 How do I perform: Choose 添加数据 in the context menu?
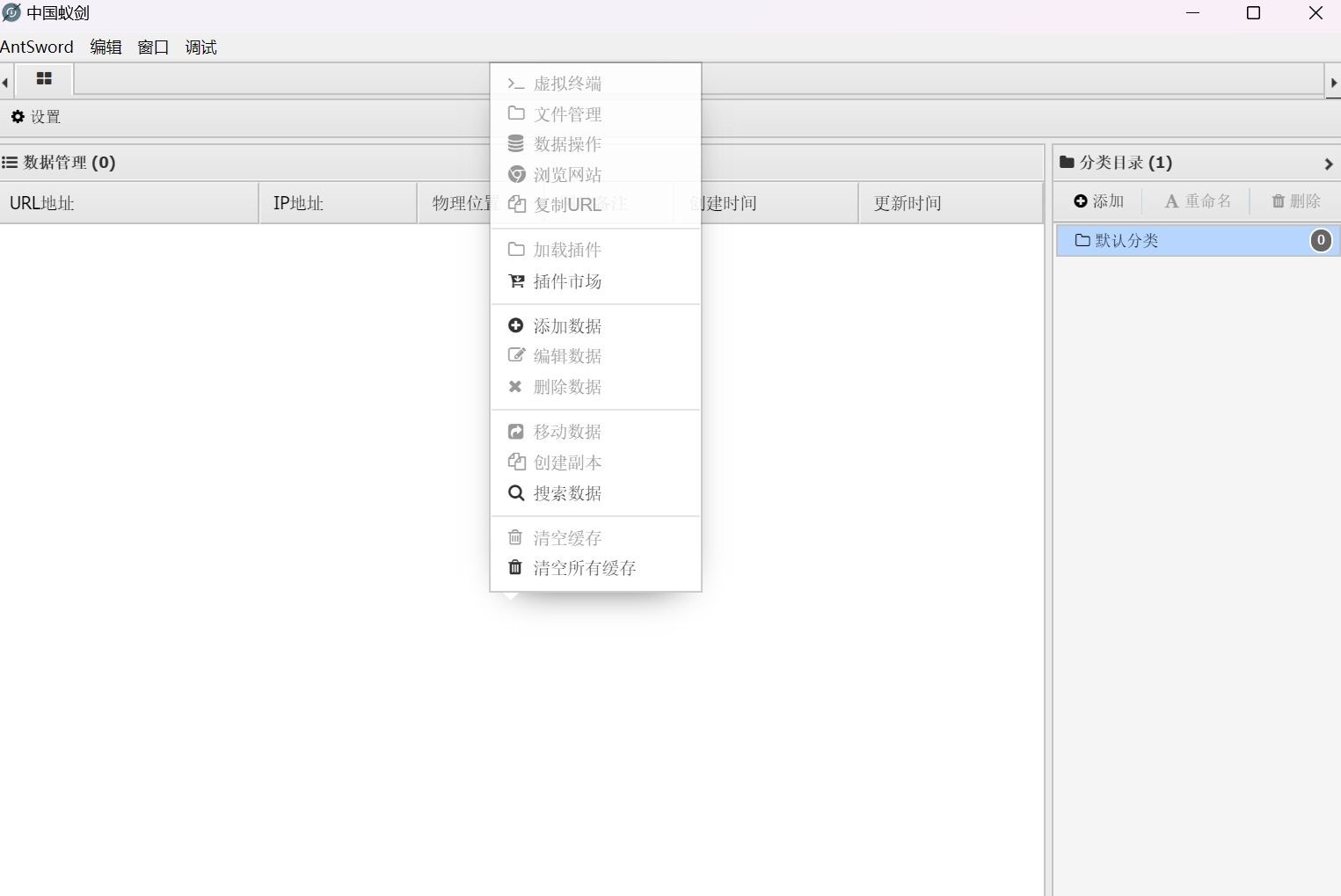(595, 326)
